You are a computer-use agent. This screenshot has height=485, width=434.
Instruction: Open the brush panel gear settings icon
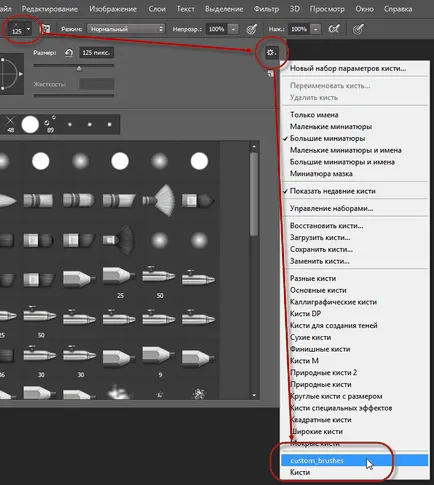pos(271,52)
